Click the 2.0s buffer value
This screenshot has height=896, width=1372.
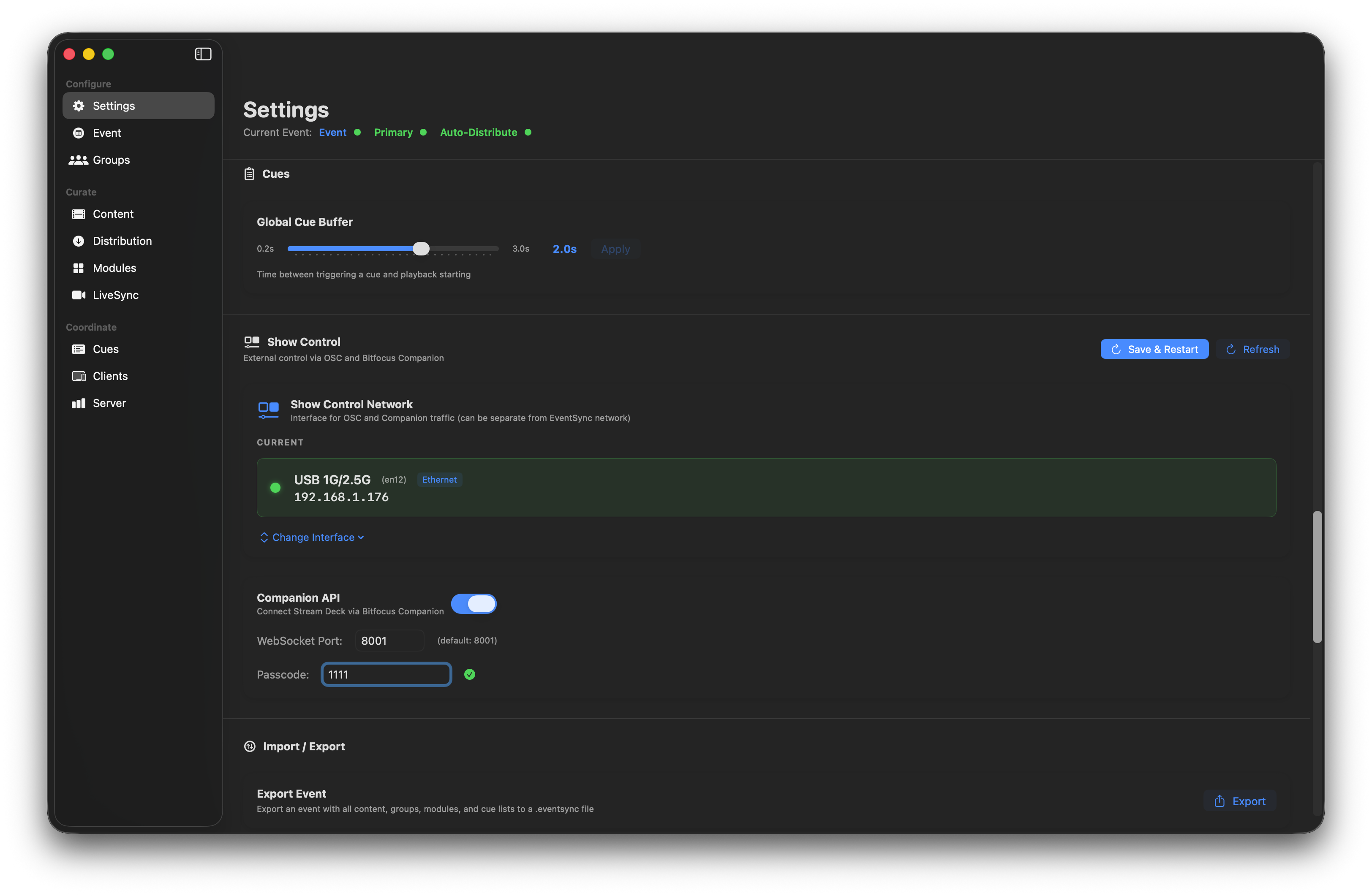pos(564,250)
